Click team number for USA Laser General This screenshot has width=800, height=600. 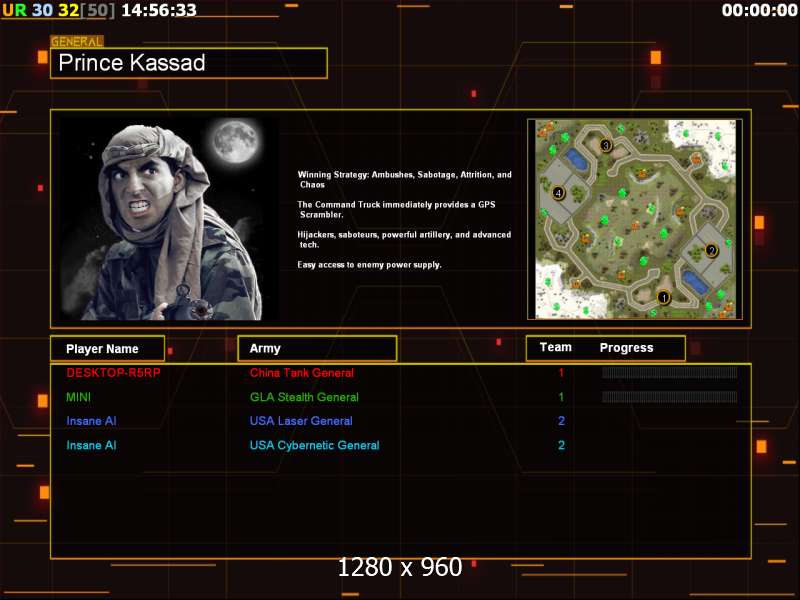[561, 421]
